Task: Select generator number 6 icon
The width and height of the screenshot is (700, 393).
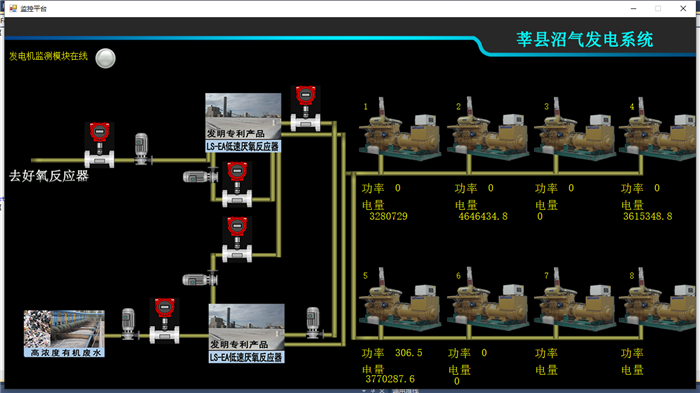Action: (488, 300)
